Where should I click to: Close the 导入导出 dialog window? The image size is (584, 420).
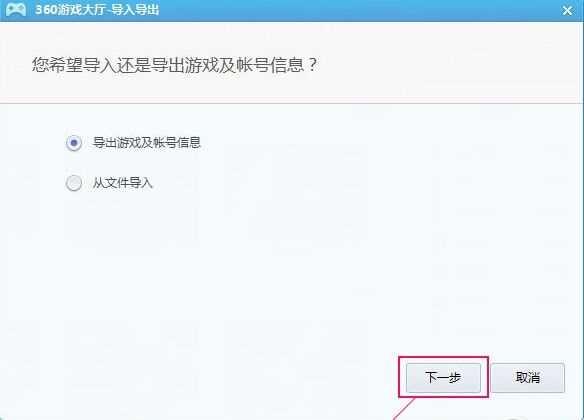point(567,10)
